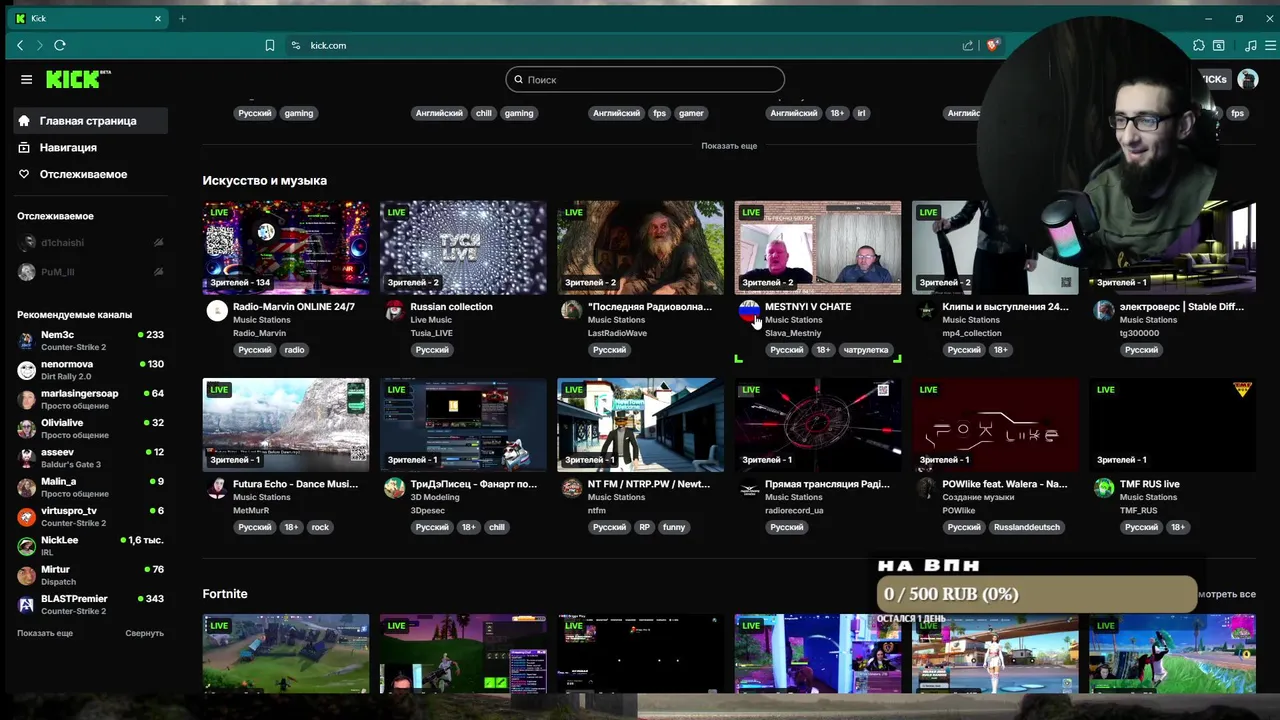Expand Показать еще in recommended channels

pos(45,633)
